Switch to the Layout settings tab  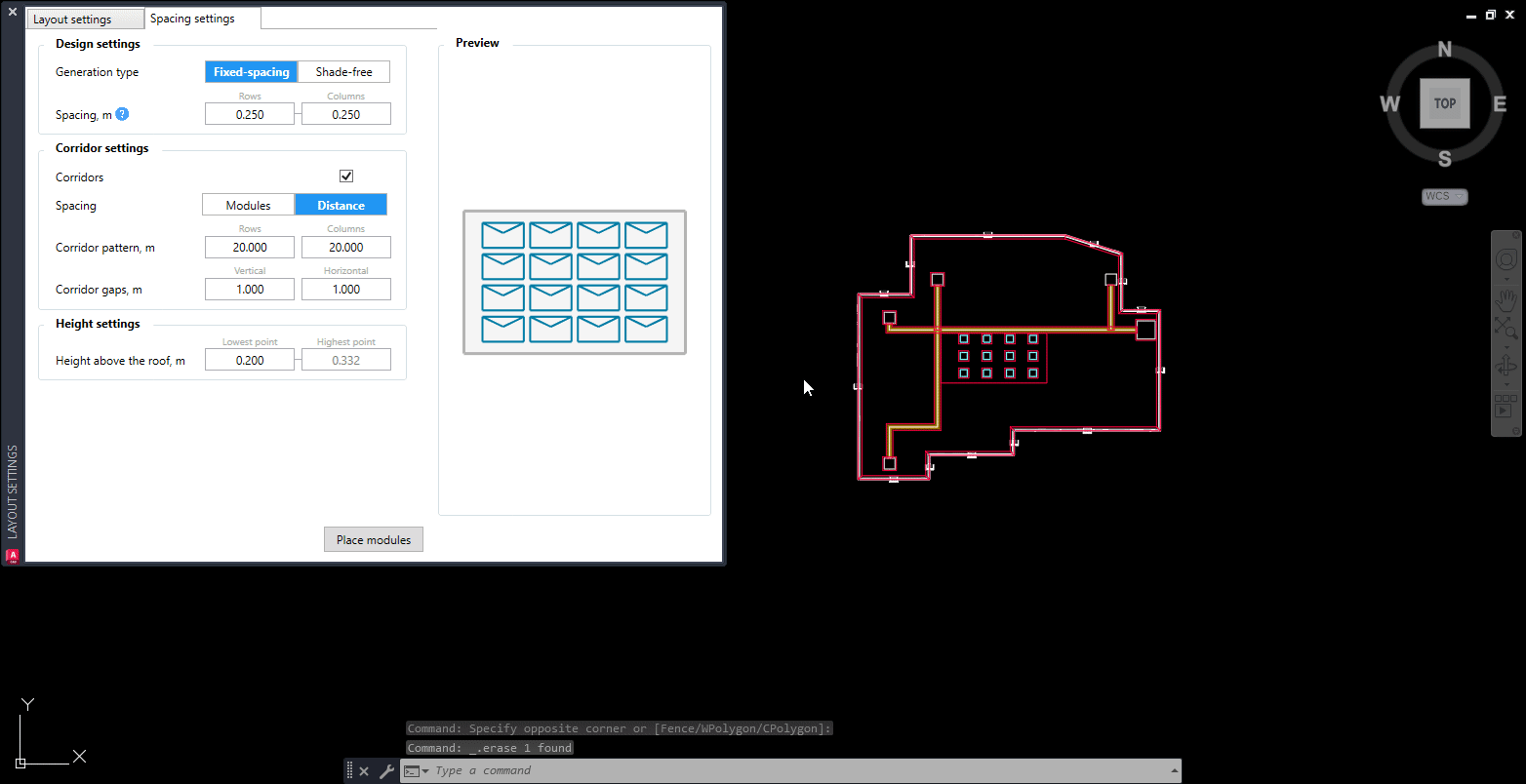click(85, 20)
